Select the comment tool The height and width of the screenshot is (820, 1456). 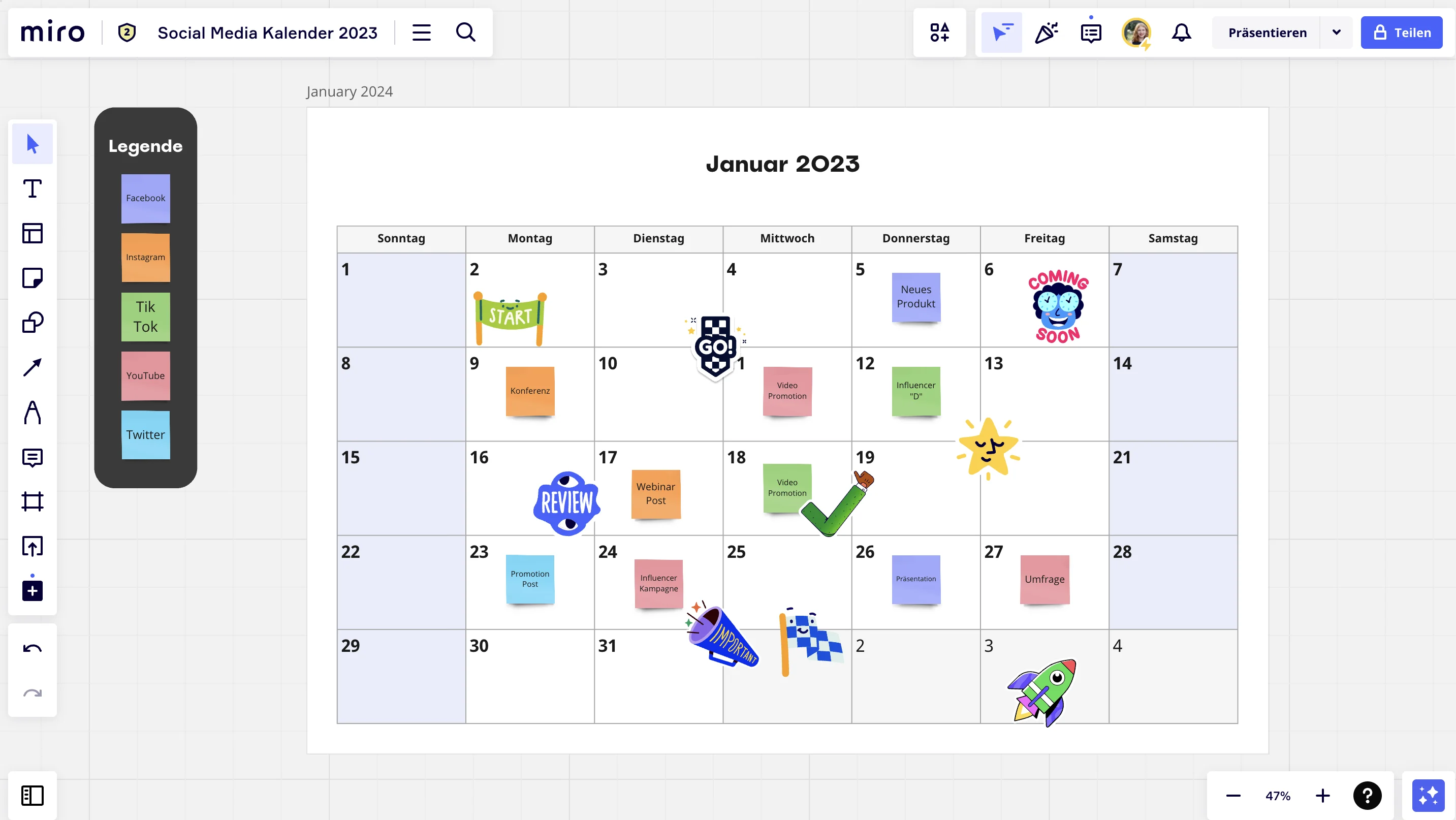click(33, 457)
